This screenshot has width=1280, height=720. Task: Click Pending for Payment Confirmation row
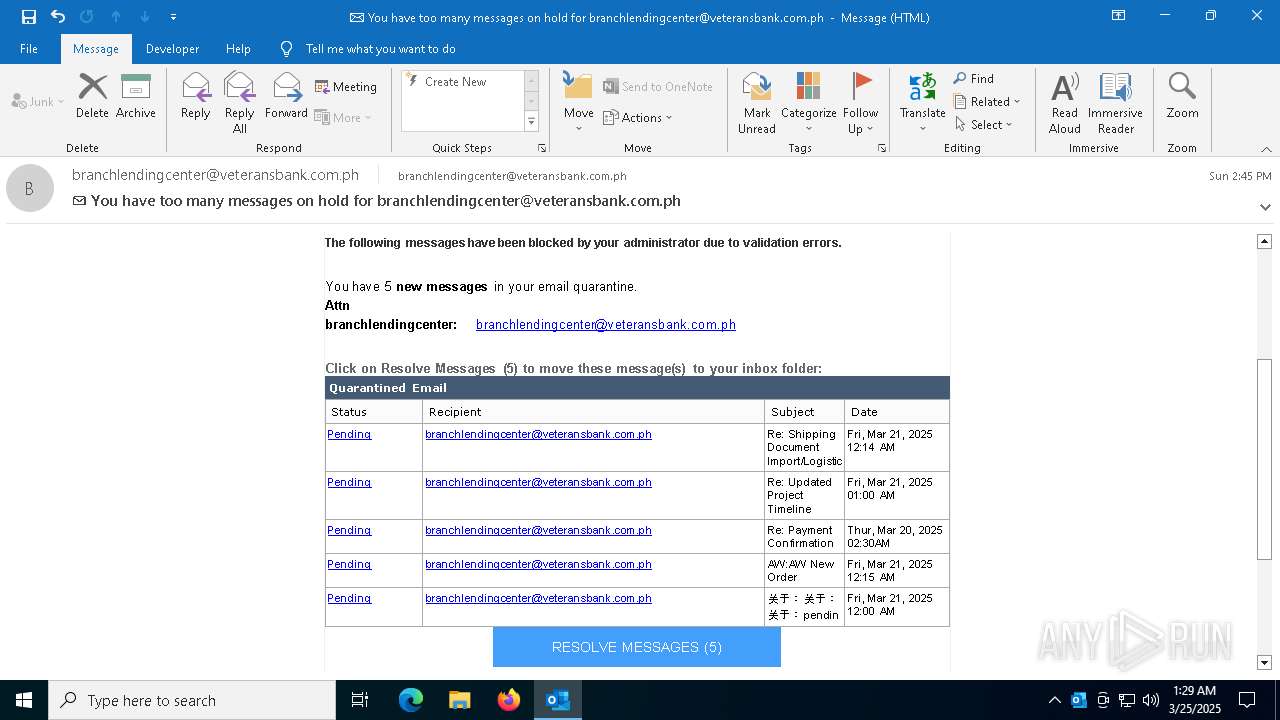click(x=349, y=530)
